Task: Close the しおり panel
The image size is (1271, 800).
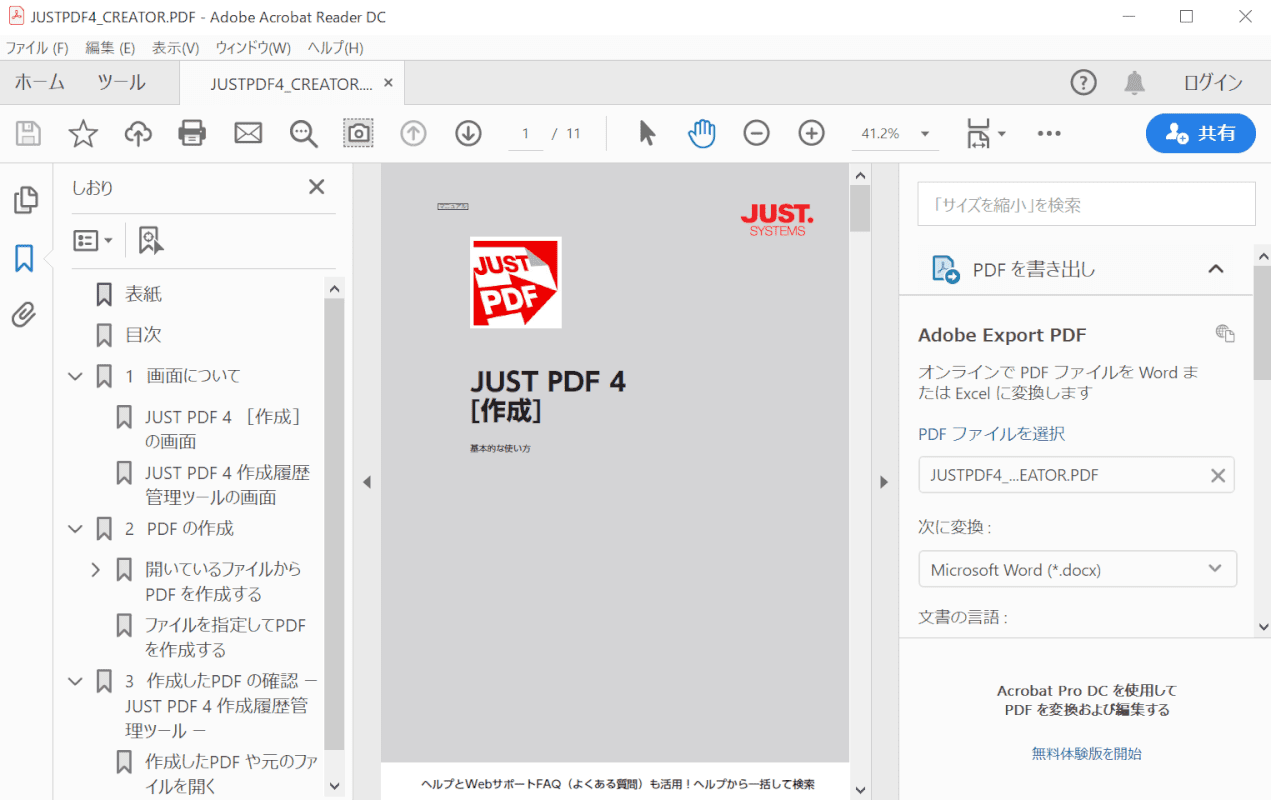Action: (x=316, y=187)
